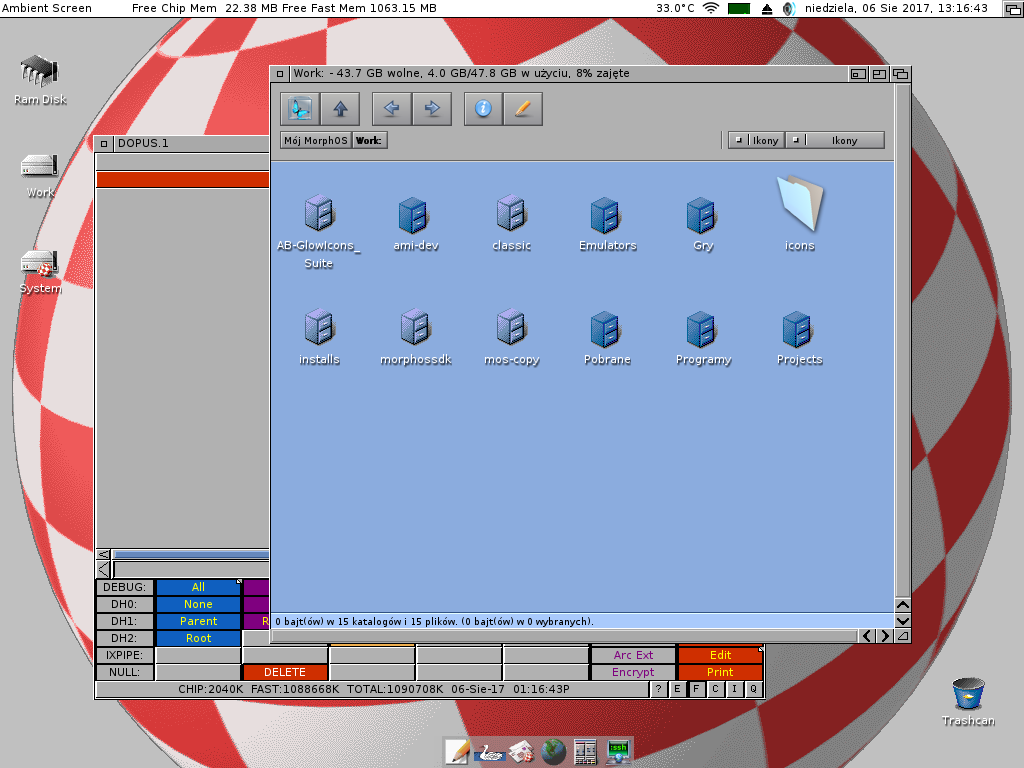Screen dimensions: 1024x768
Task: Select the Programy drawer icon
Action: click(x=703, y=337)
